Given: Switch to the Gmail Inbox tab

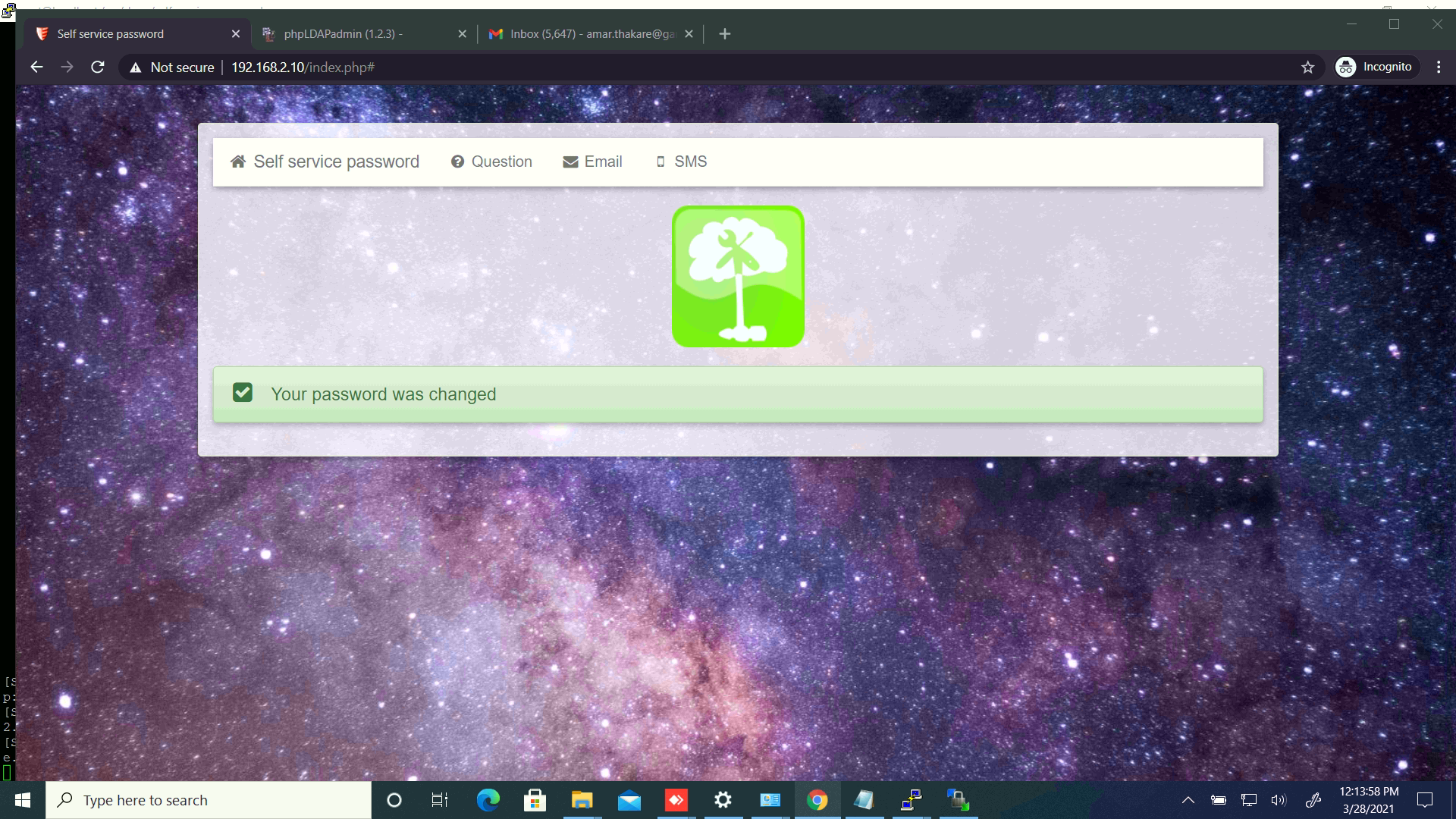Looking at the screenshot, I should click(584, 34).
